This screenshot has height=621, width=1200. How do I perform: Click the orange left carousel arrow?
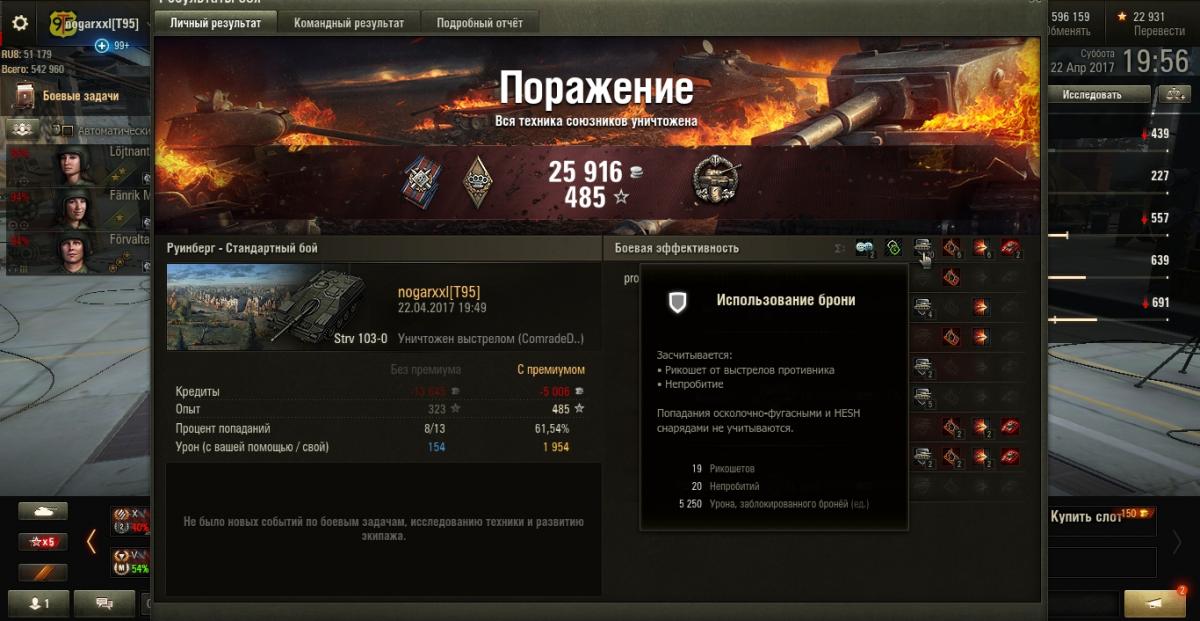coord(91,541)
